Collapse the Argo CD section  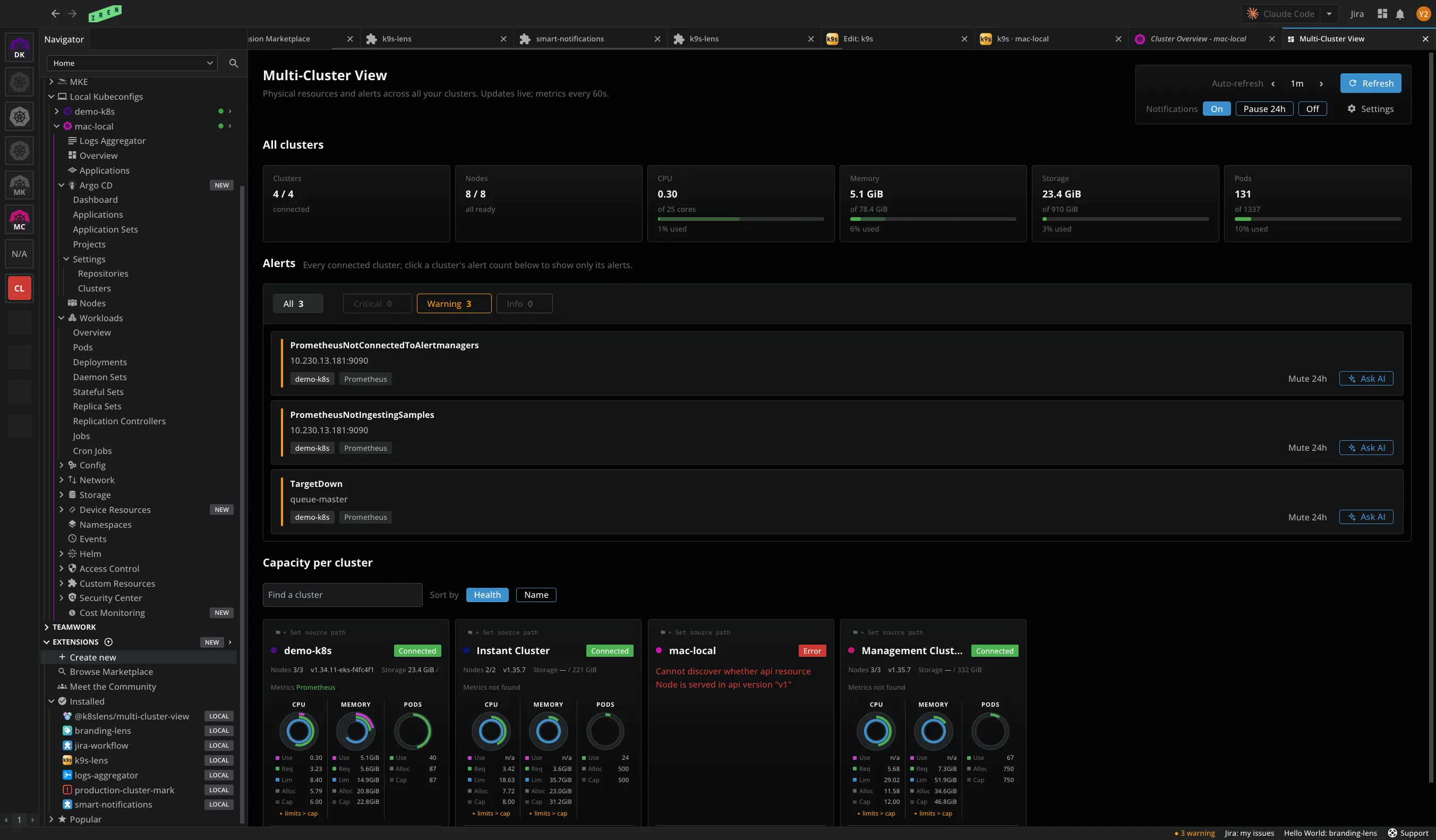click(x=62, y=185)
